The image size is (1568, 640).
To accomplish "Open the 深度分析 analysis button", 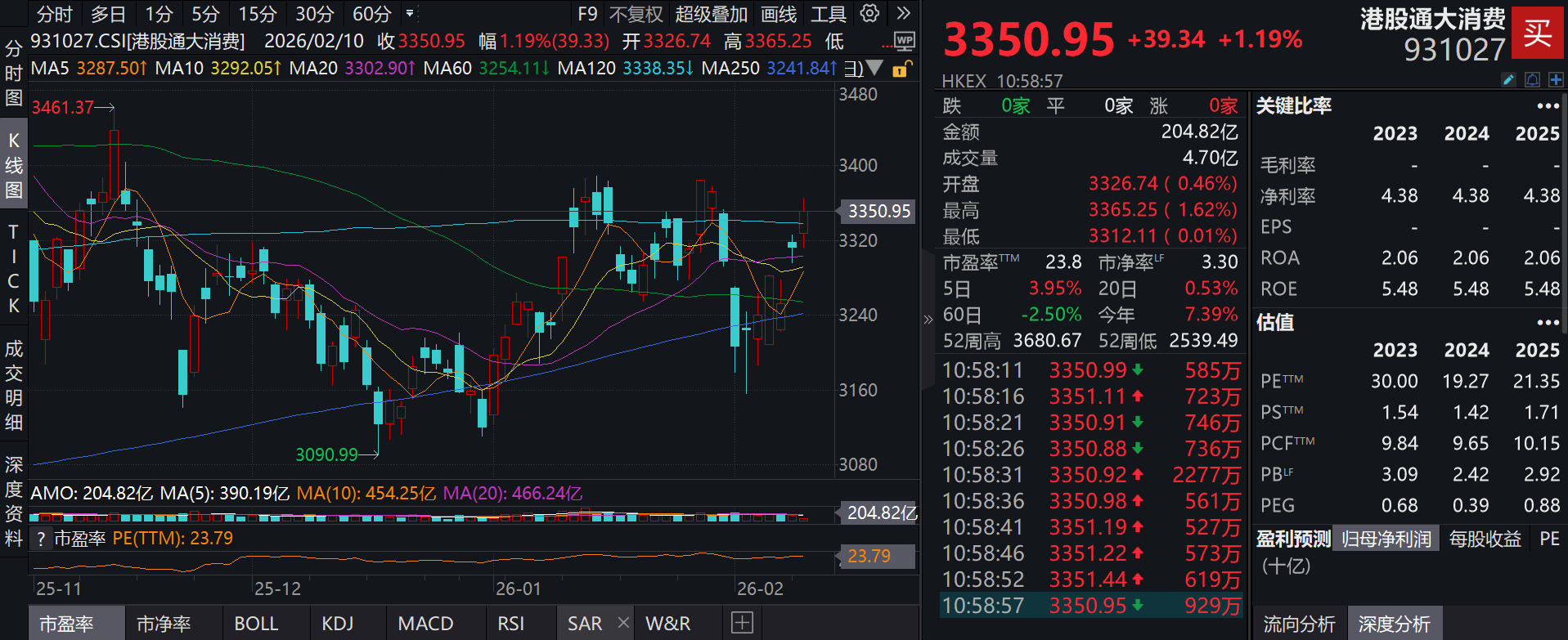I will tap(1394, 624).
